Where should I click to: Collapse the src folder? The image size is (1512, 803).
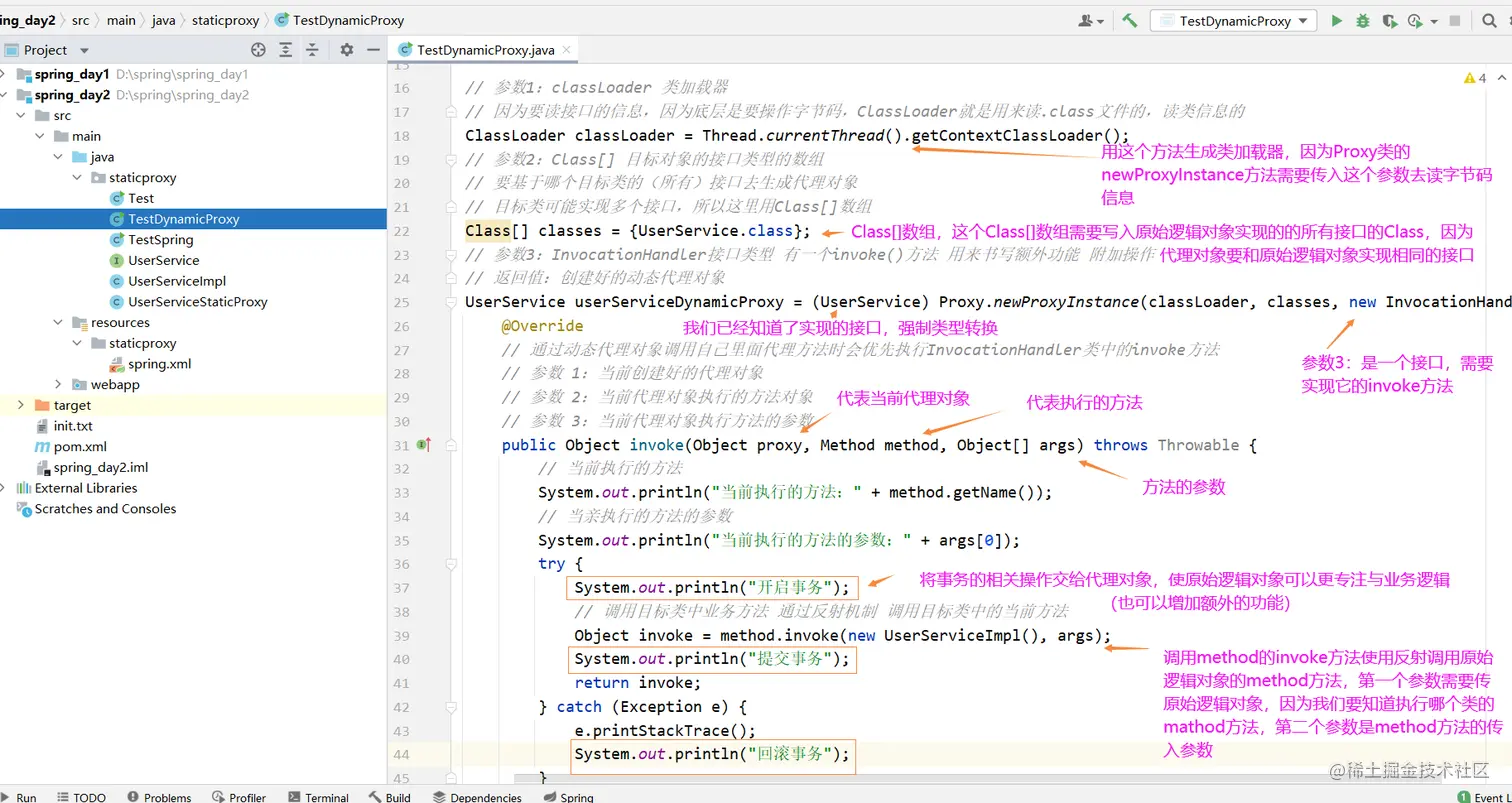(21, 116)
